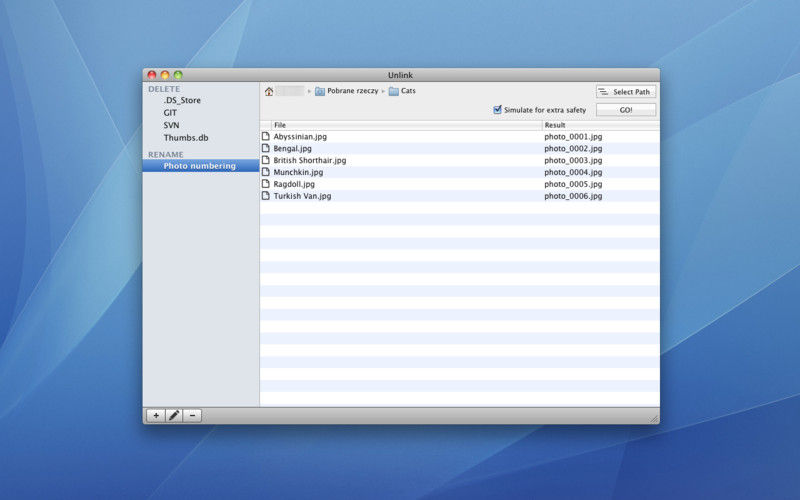Click the file icon beside Bengal.jpg
This screenshot has width=800, height=500.
click(x=265, y=148)
